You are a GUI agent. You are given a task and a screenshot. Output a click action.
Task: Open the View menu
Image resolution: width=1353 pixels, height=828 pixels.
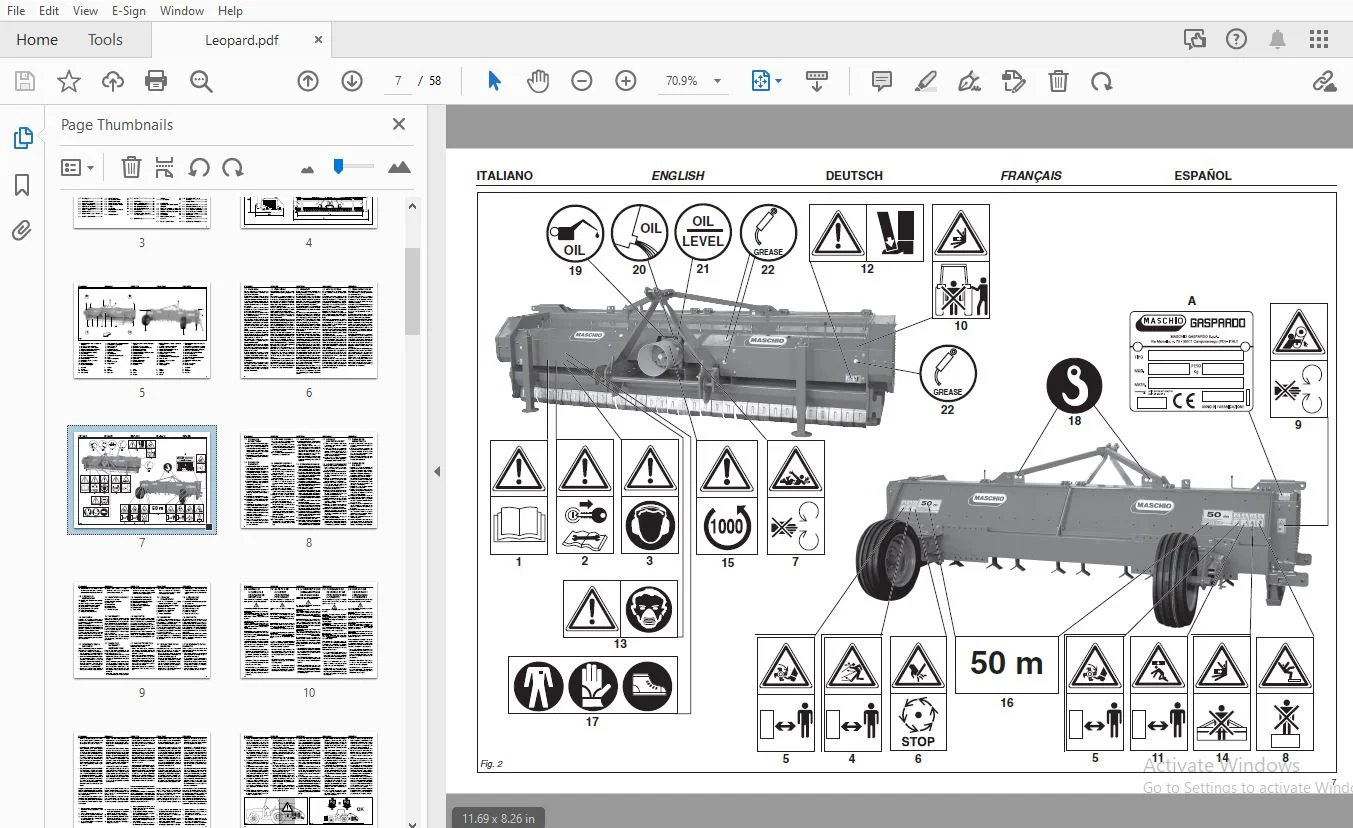pos(85,11)
